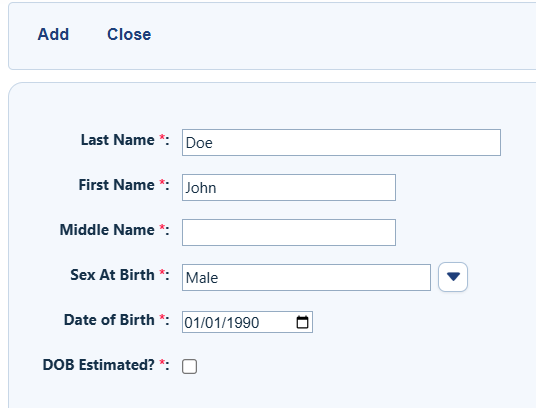Click the red asterisk beside Middle Name
This screenshot has width=536, height=408.
tap(162, 228)
